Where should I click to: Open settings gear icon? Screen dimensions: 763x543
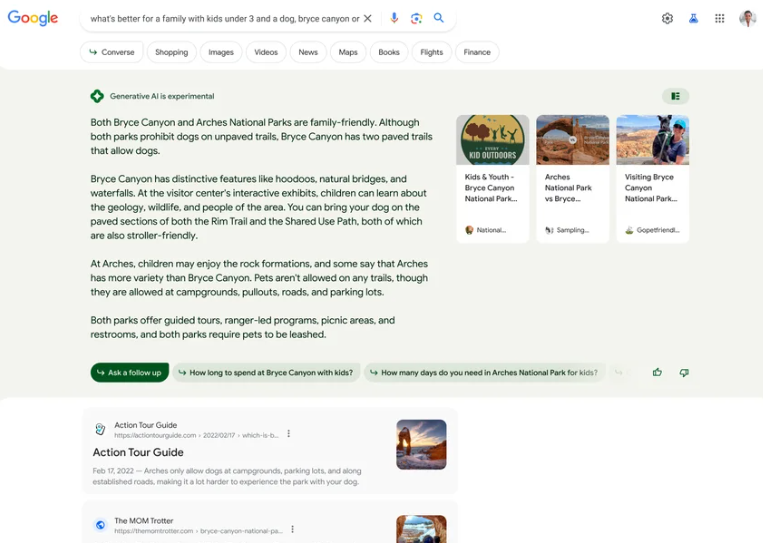[x=667, y=18]
